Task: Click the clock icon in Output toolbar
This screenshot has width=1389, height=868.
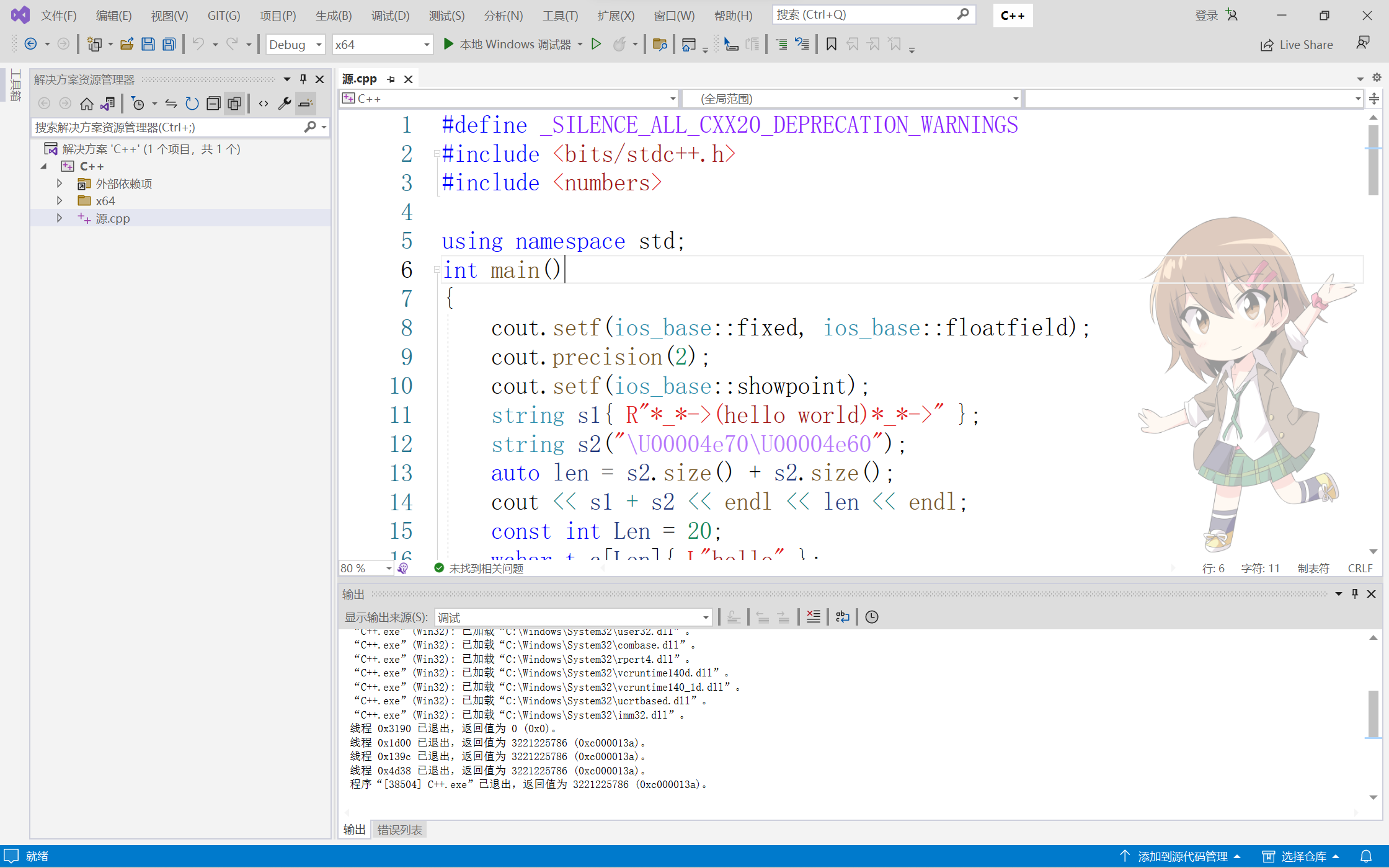Action: (872, 617)
